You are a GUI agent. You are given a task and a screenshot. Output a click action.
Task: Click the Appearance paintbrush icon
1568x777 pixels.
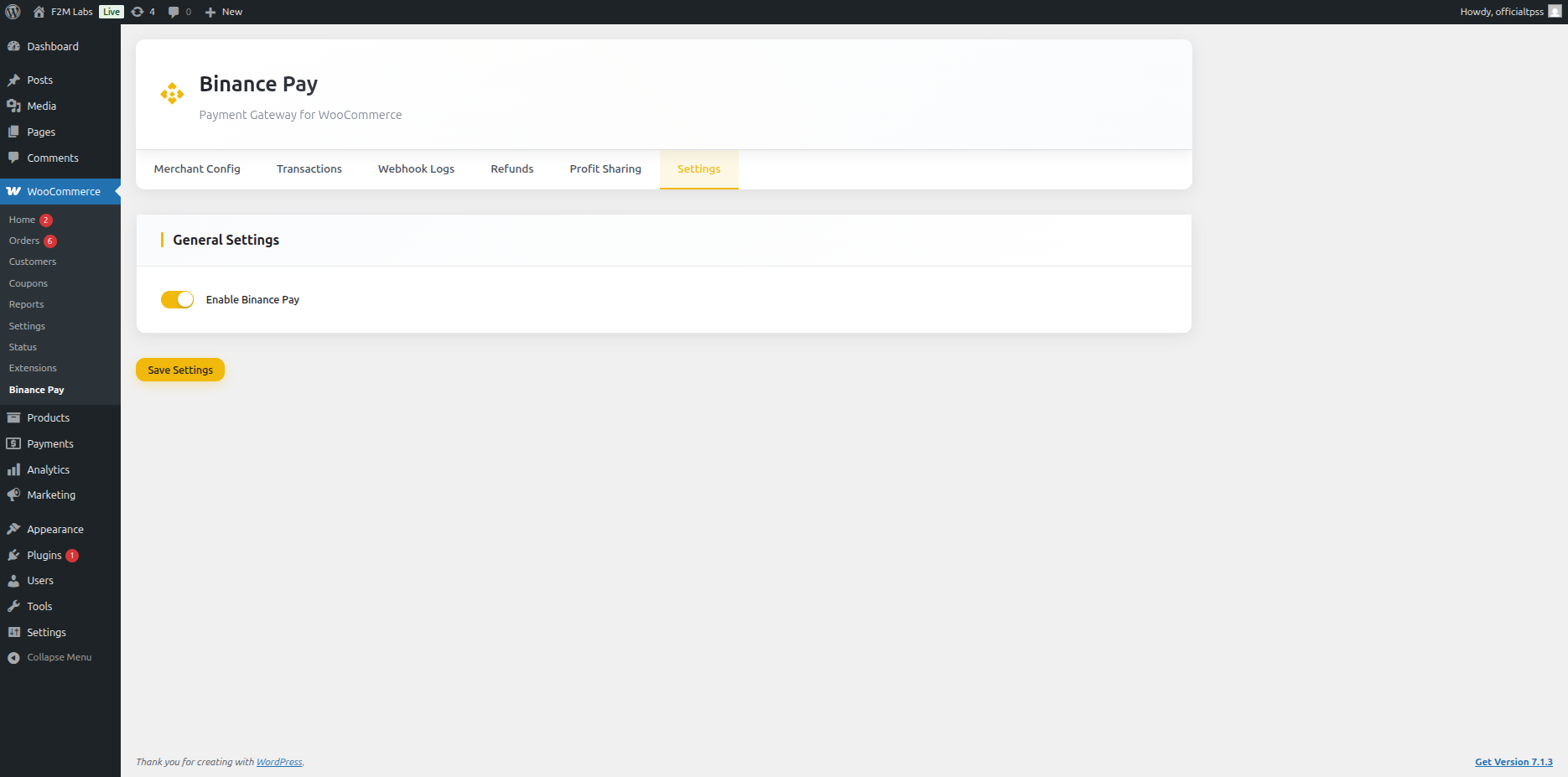point(13,529)
